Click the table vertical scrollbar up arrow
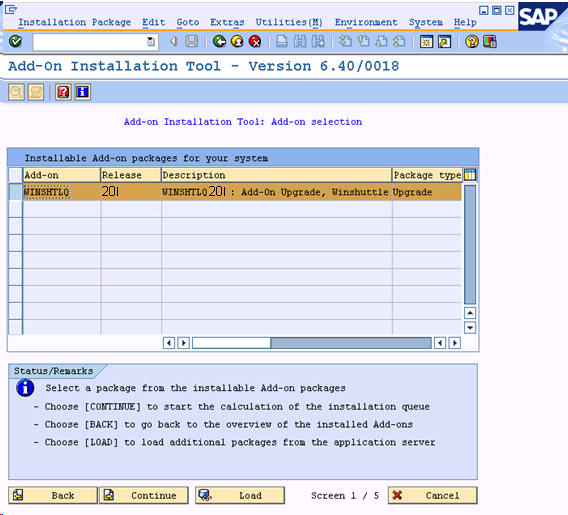The height and width of the screenshot is (515, 568). pos(470,313)
